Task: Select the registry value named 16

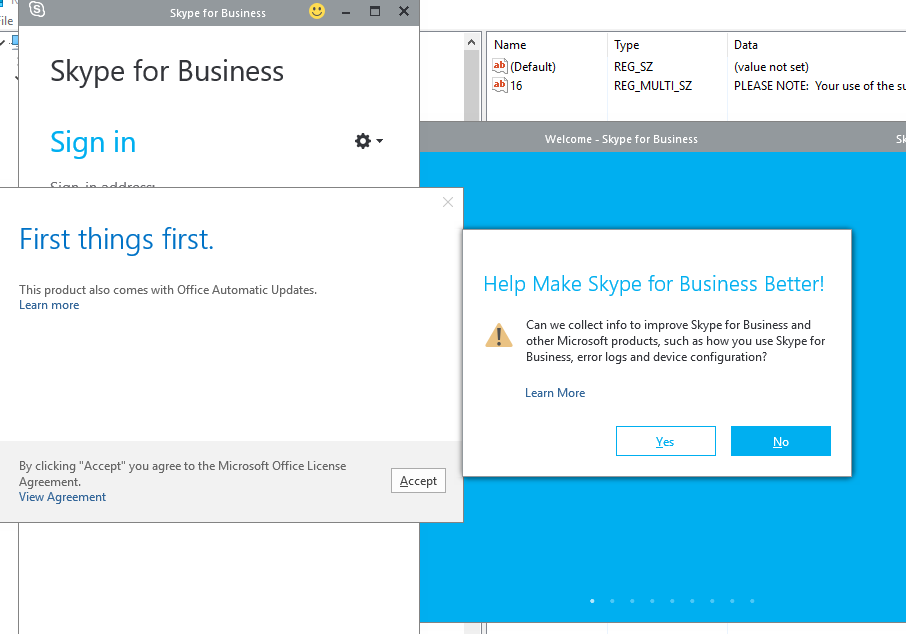Action: tap(516, 85)
